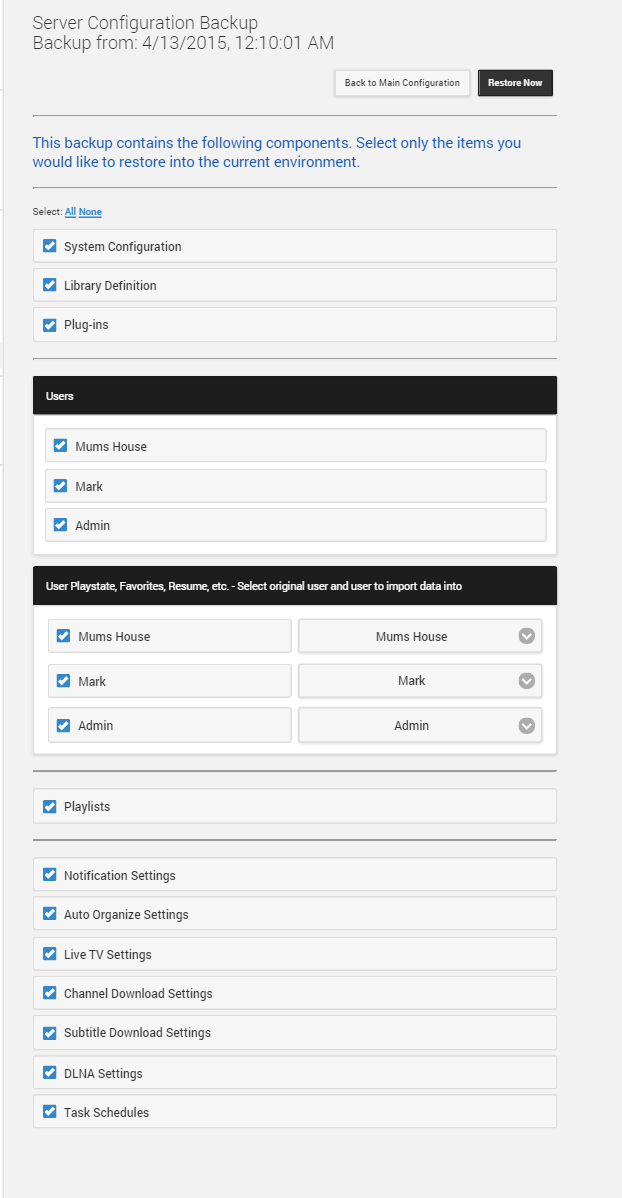This screenshot has height=1198, width=622.
Task: Toggle the Playlists checkbox
Action: coord(50,806)
